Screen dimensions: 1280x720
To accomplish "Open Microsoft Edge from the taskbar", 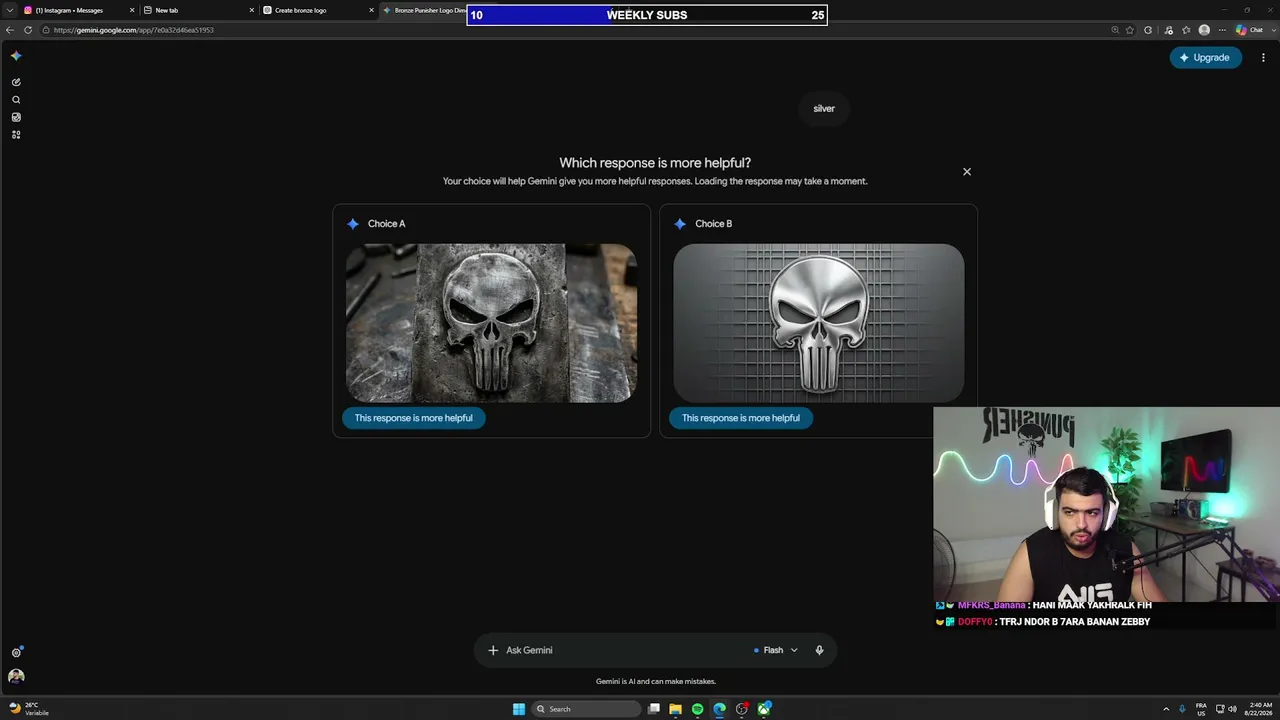I will coord(720,709).
